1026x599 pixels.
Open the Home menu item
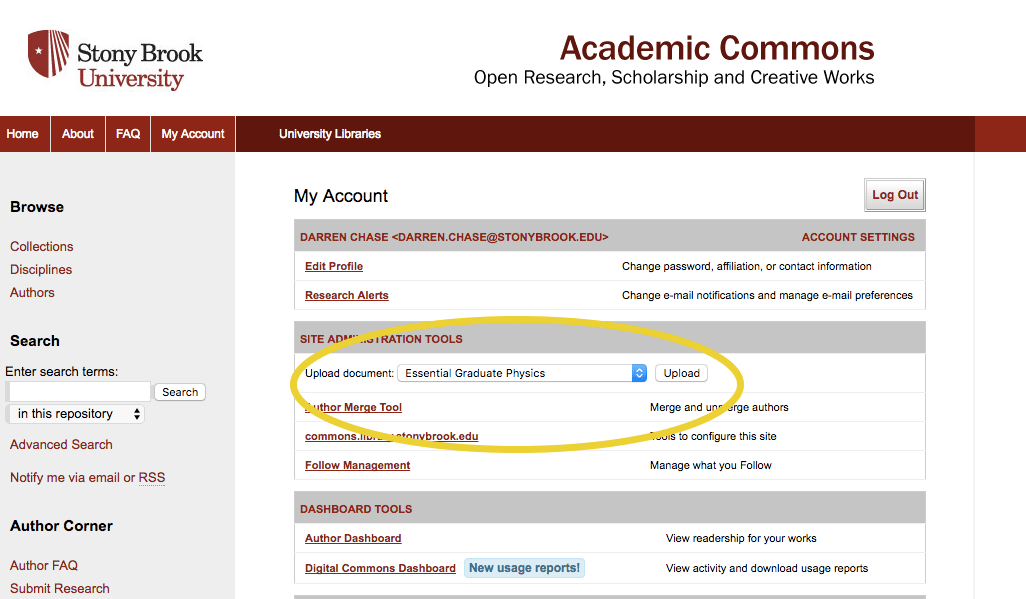click(23, 134)
